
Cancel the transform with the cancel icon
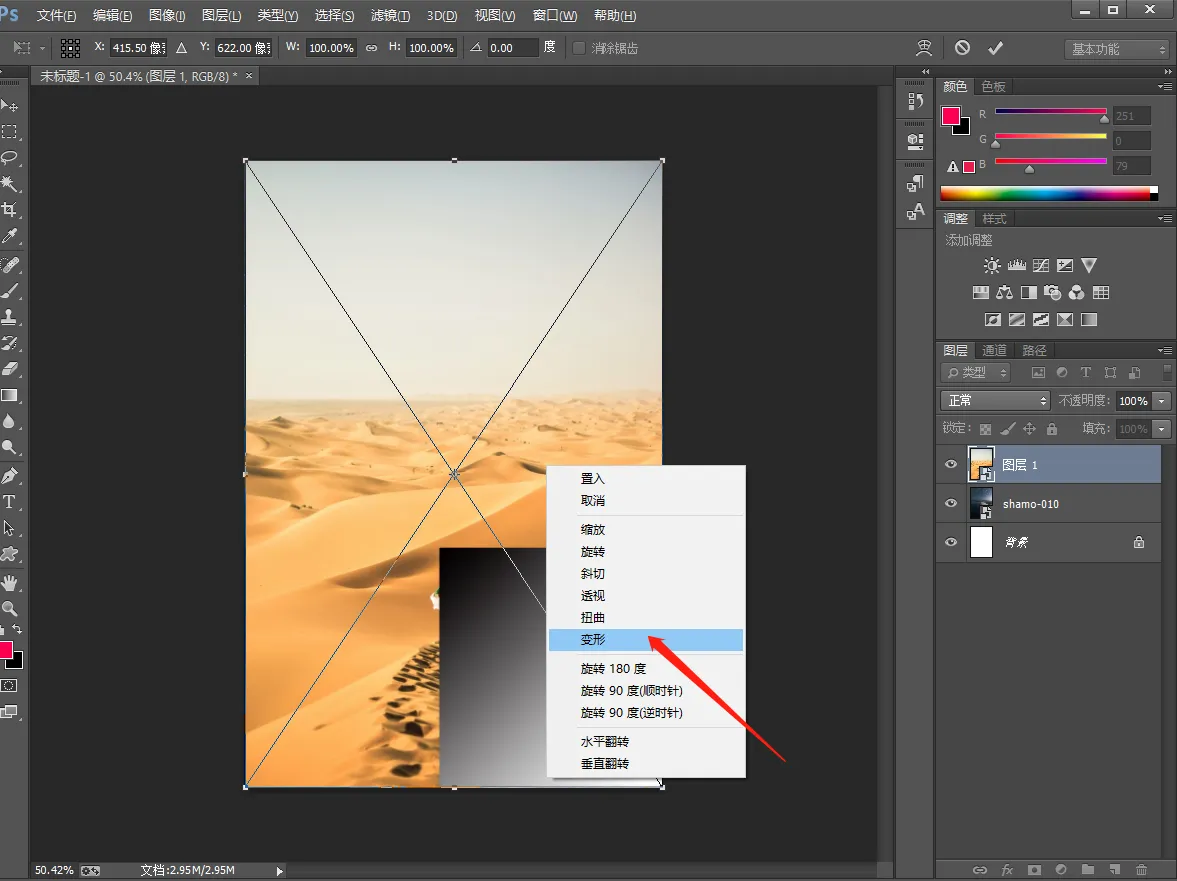(962, 48)
